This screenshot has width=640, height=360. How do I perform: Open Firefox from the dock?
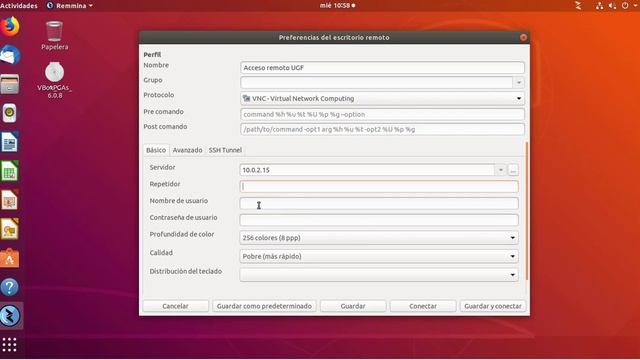pyautogui.click(x=10, y=27)
